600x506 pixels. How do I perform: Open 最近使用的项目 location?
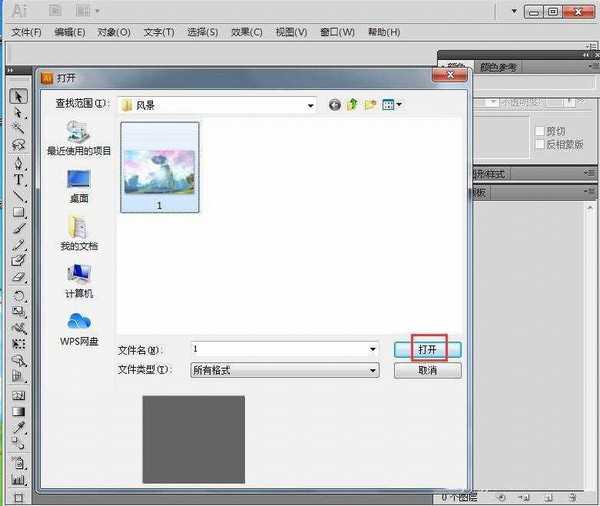point(79,138)
